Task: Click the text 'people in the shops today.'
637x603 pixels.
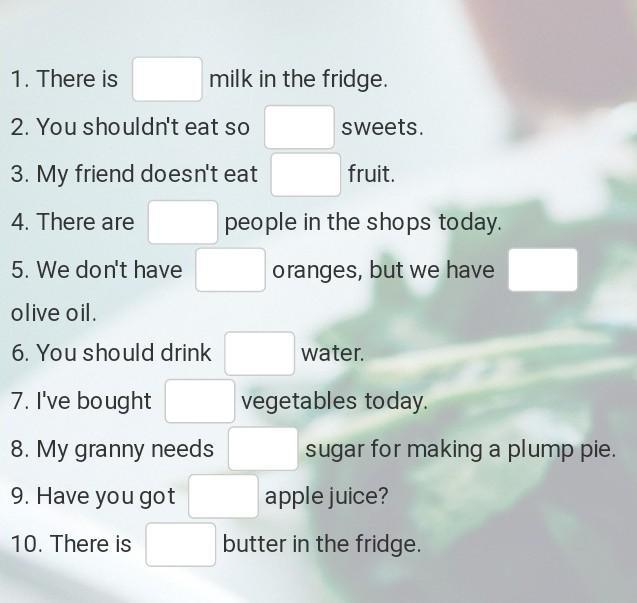Action: (x=363, y=222)
